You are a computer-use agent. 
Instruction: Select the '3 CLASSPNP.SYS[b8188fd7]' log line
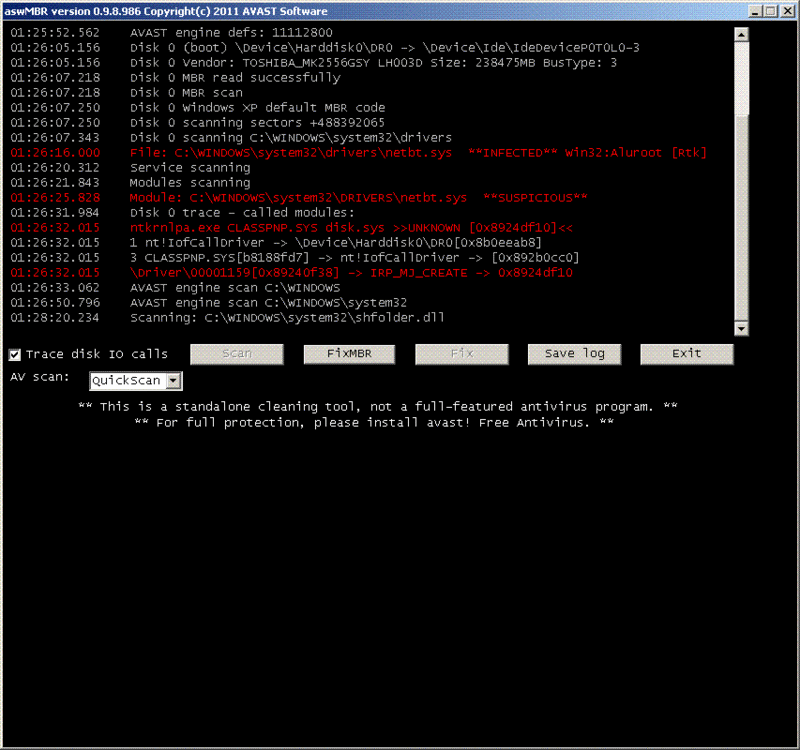(295, 258)
